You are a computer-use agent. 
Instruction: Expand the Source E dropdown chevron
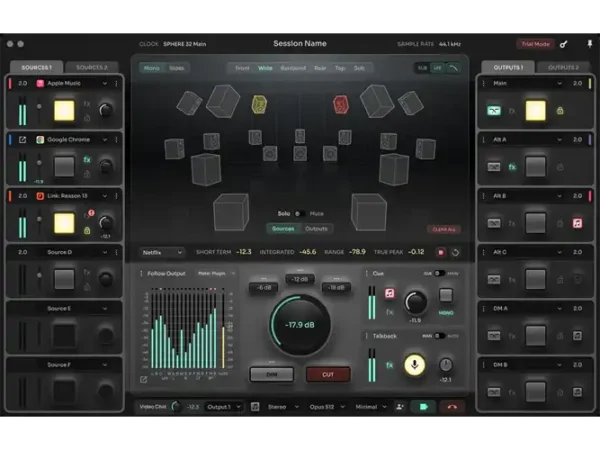pyautogui.click(x=104, y=308)
